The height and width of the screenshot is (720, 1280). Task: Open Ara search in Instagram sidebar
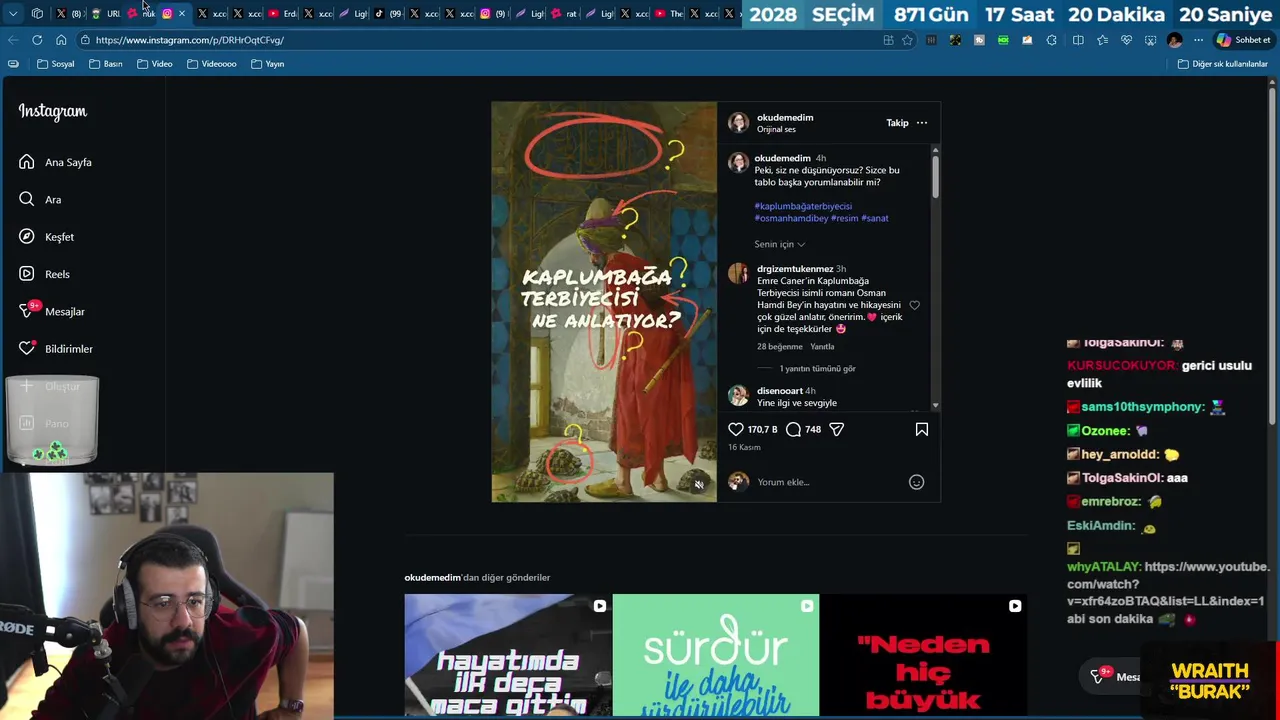(x=40, y=199)
